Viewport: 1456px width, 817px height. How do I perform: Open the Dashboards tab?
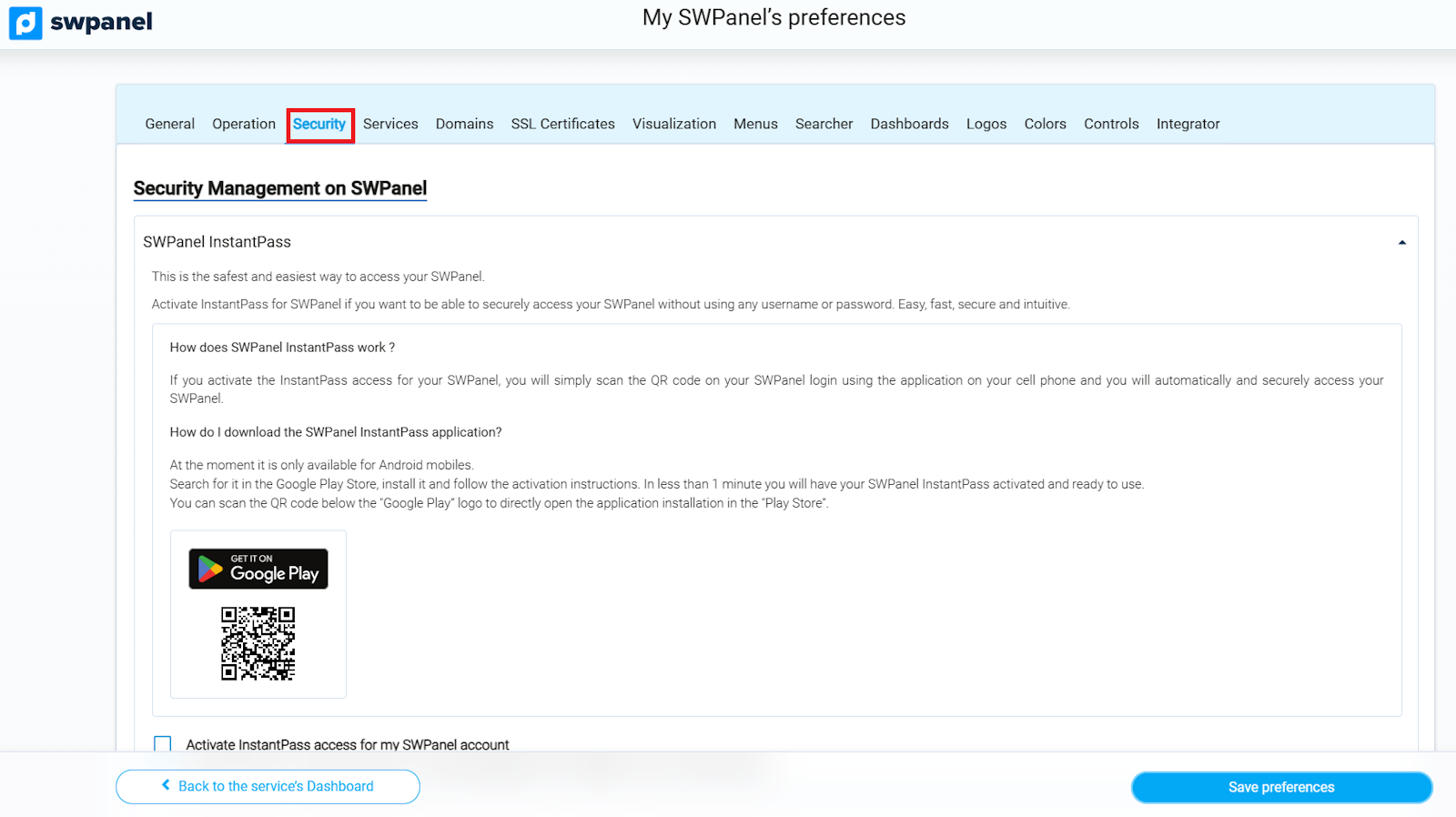tap(909, 124)
